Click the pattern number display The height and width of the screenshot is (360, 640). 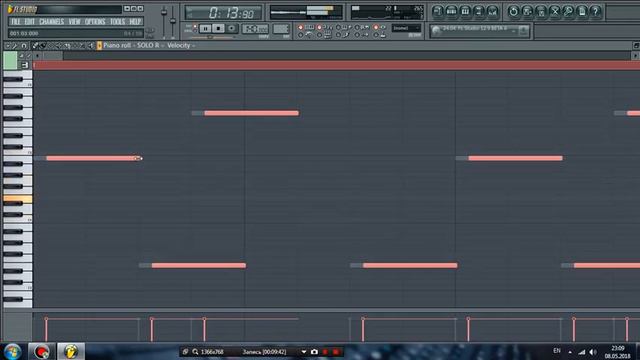(x=281, y=29)
